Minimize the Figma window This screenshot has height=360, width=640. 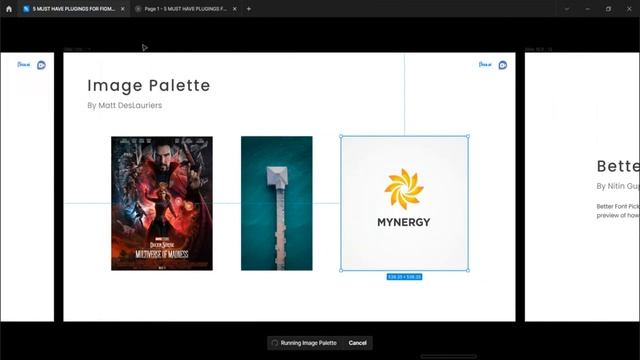588,9
